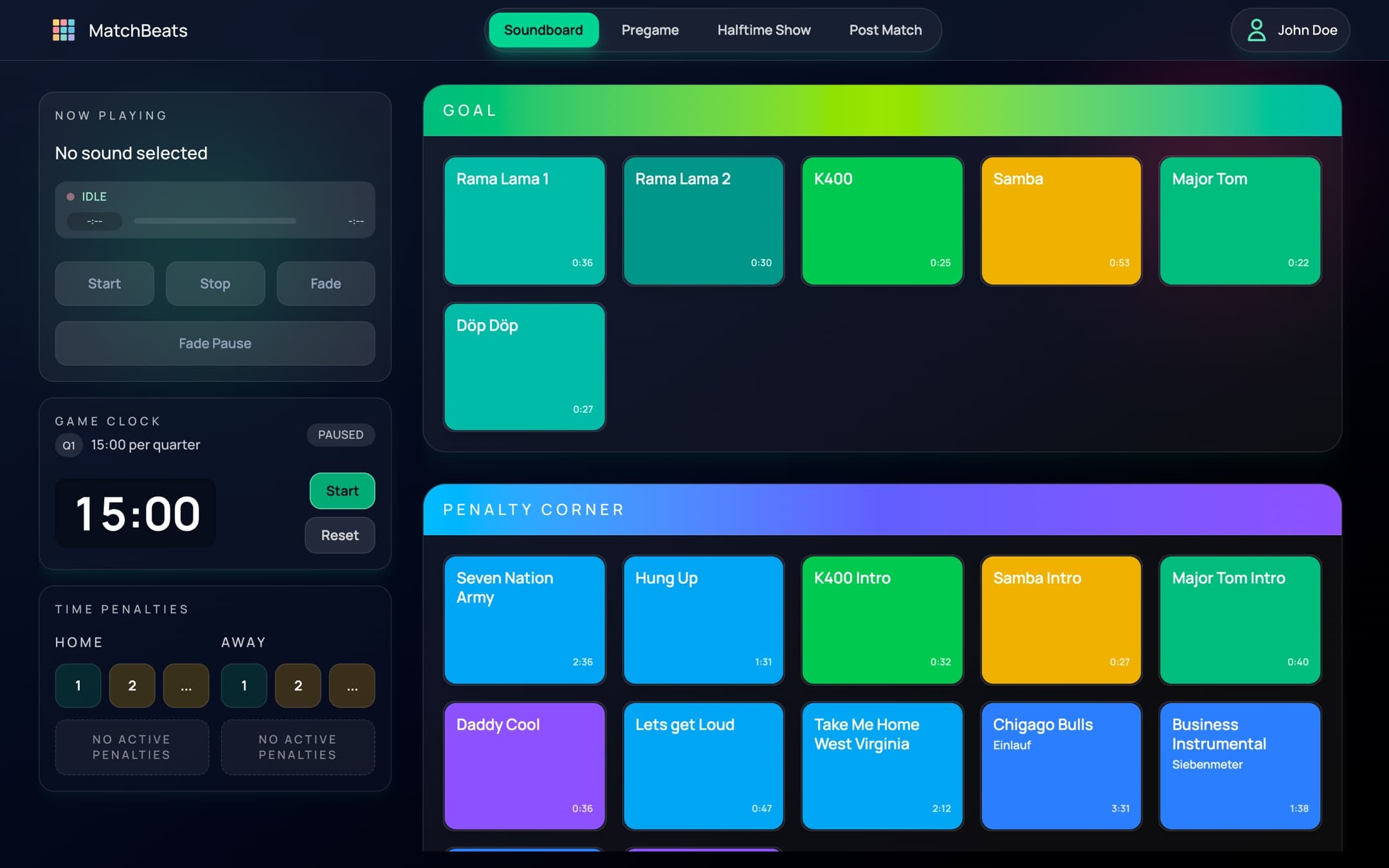The height and width of the screenshot is (868, 1389).
Task: Open Away custom penalty ellipsis button
Action: click(x=352, y=685)
